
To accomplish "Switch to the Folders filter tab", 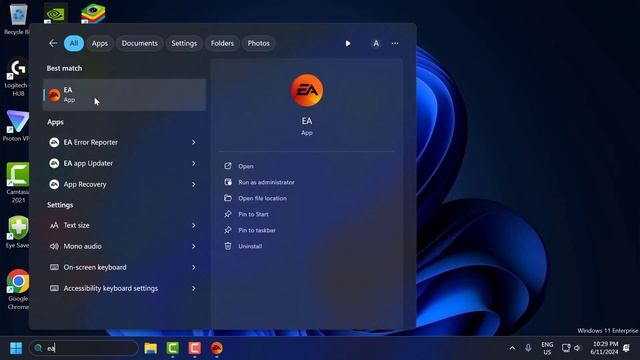I will tap(222, 43).
